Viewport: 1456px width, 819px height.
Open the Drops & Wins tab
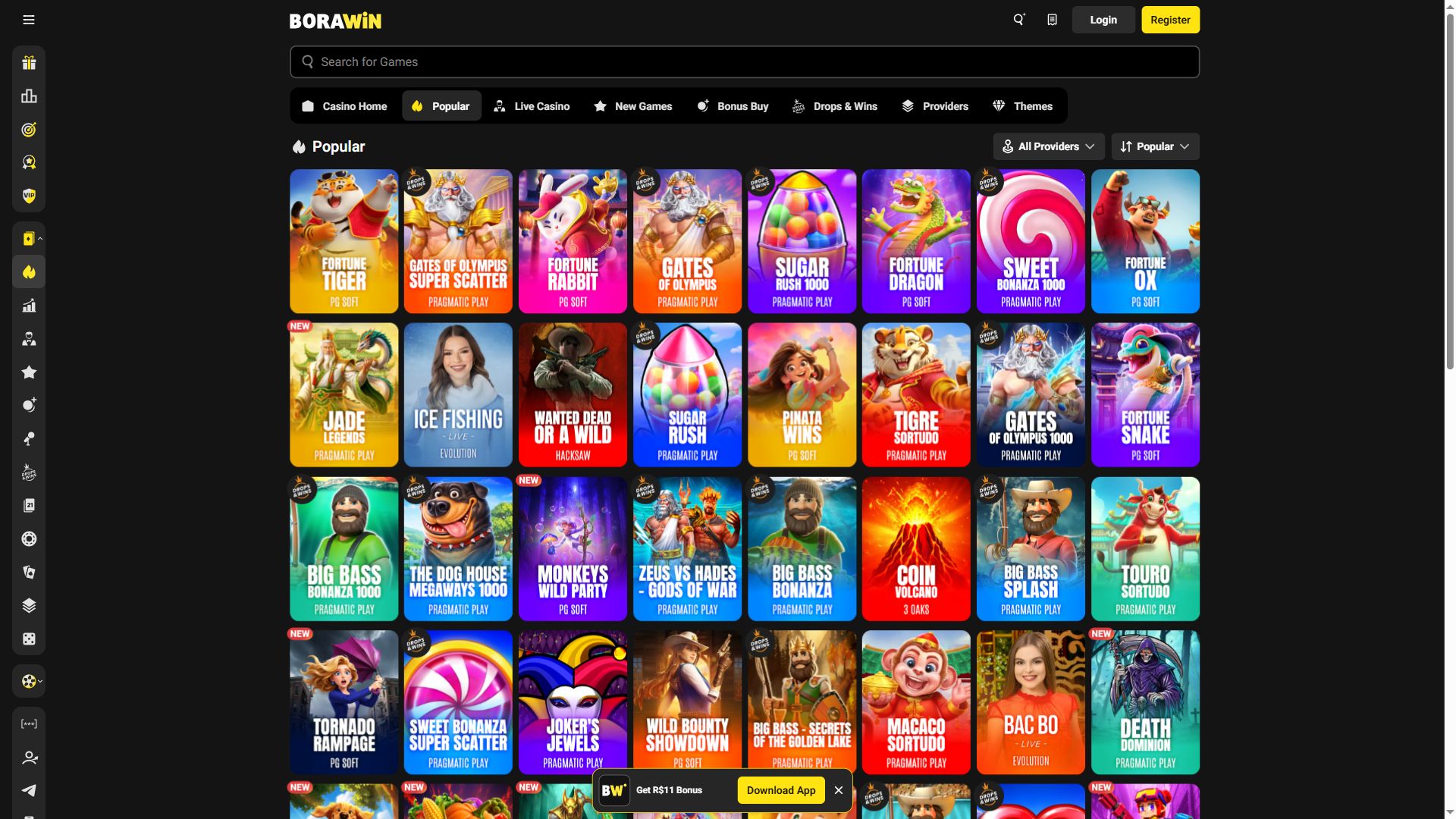point(835,106)
